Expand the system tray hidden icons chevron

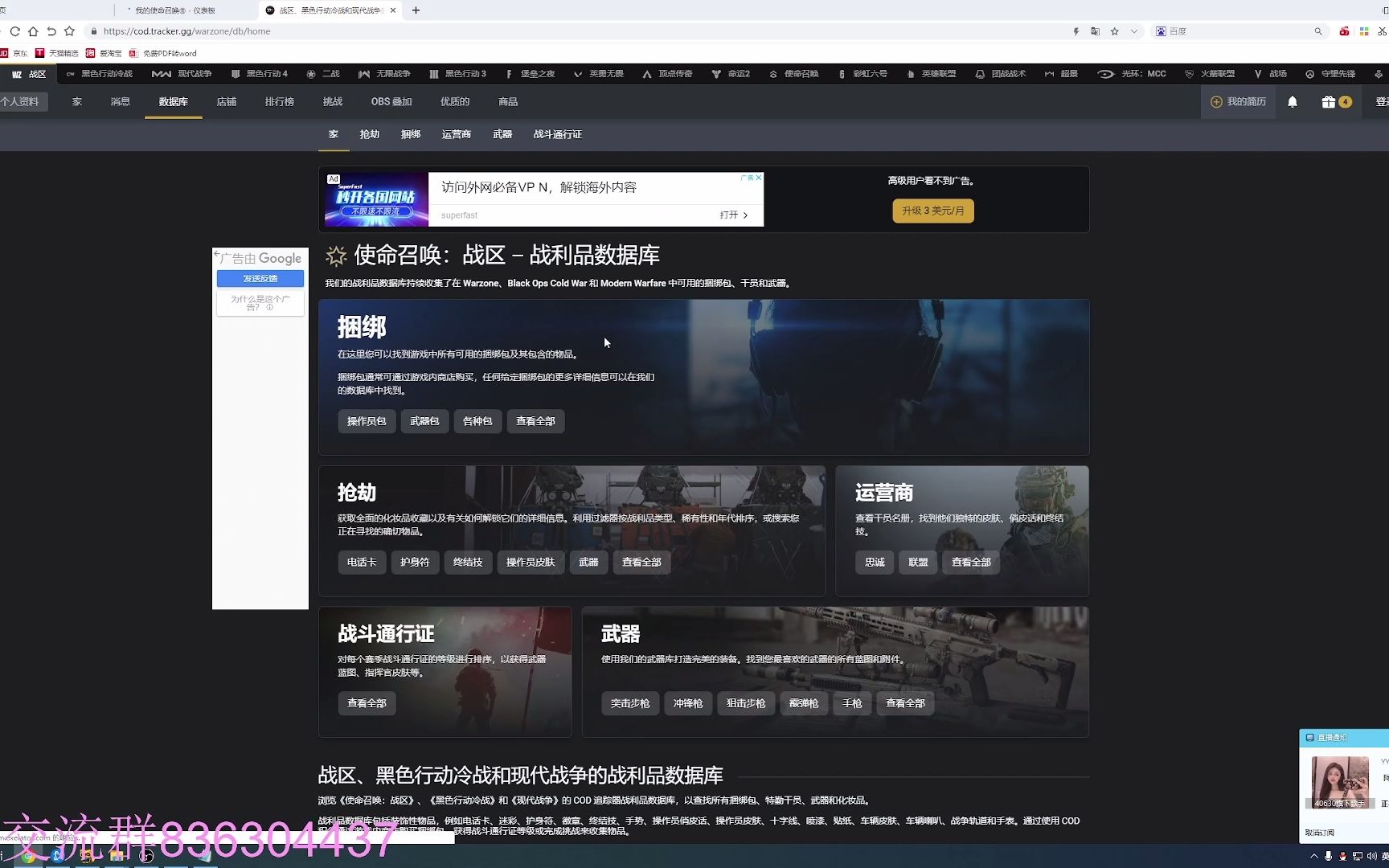tap(1314, 856)
